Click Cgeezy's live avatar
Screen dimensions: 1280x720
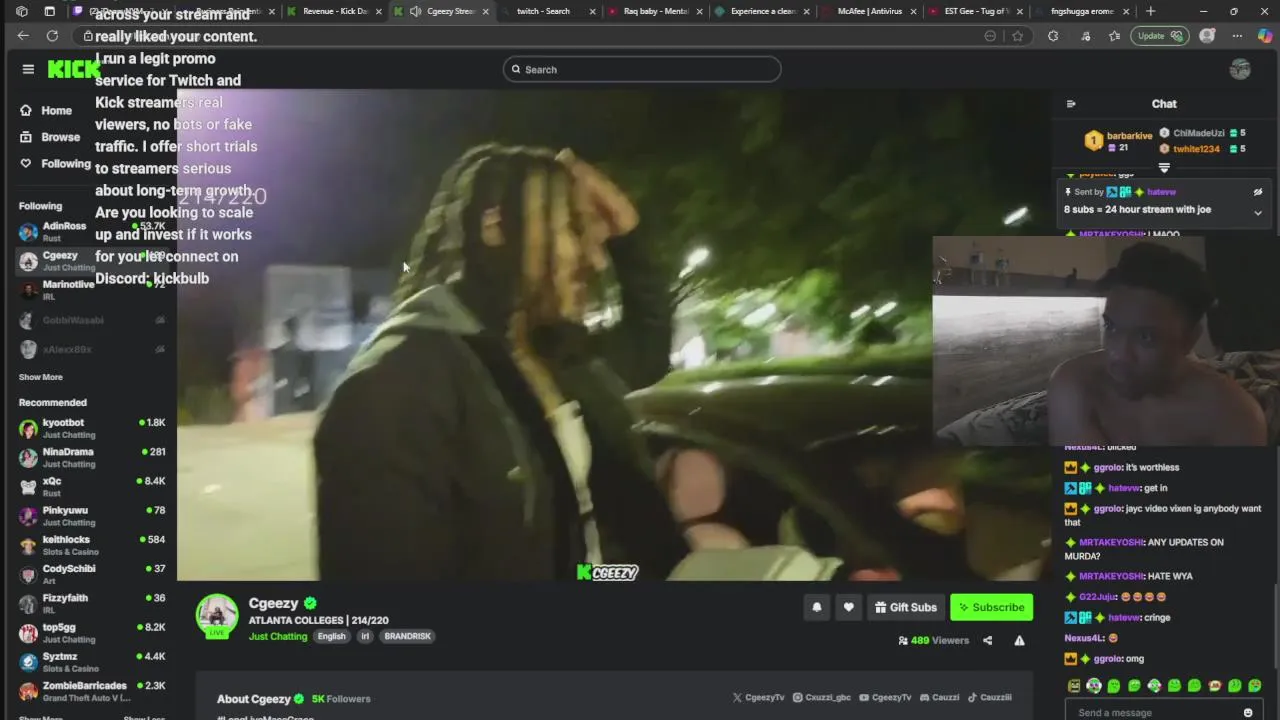[217, 615]
